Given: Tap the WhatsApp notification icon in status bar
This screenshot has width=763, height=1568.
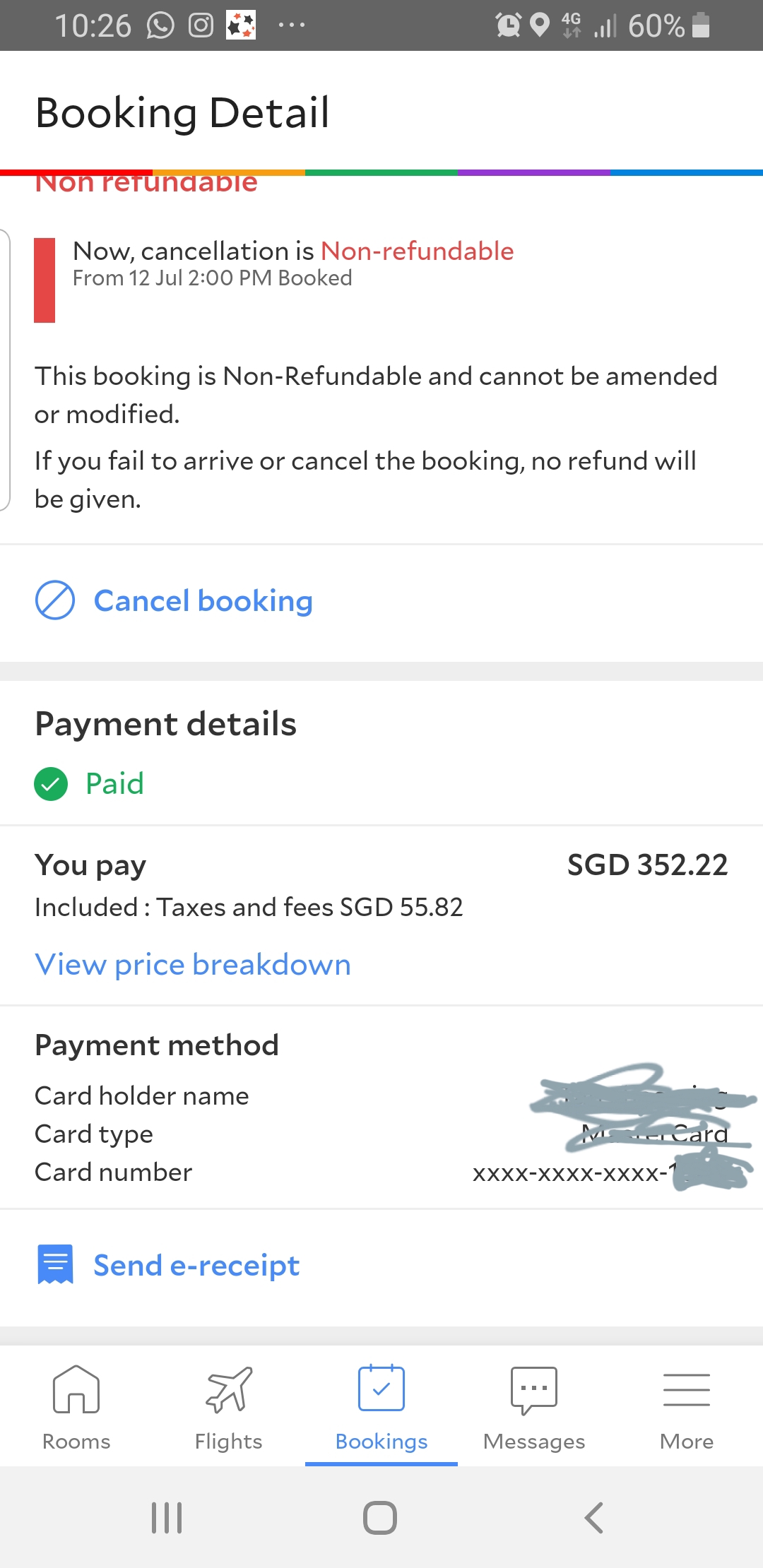Looking at the screenshot, I should [x=160, y=26].
